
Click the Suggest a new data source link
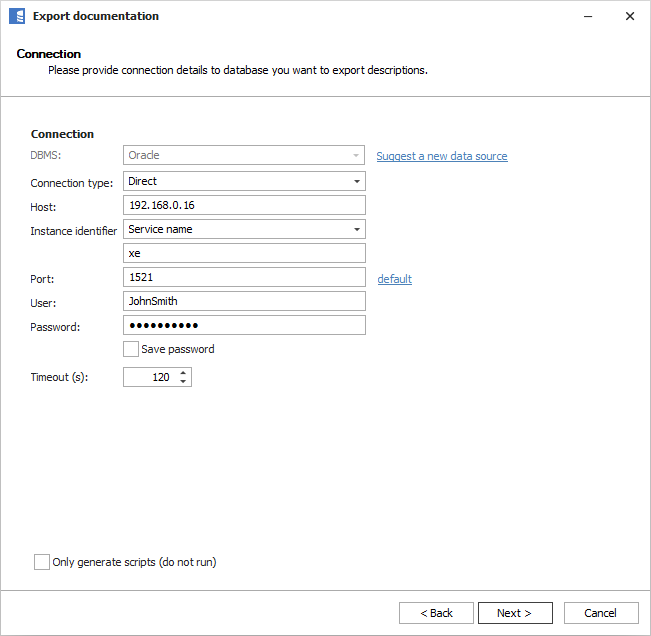tap(441, 156)
